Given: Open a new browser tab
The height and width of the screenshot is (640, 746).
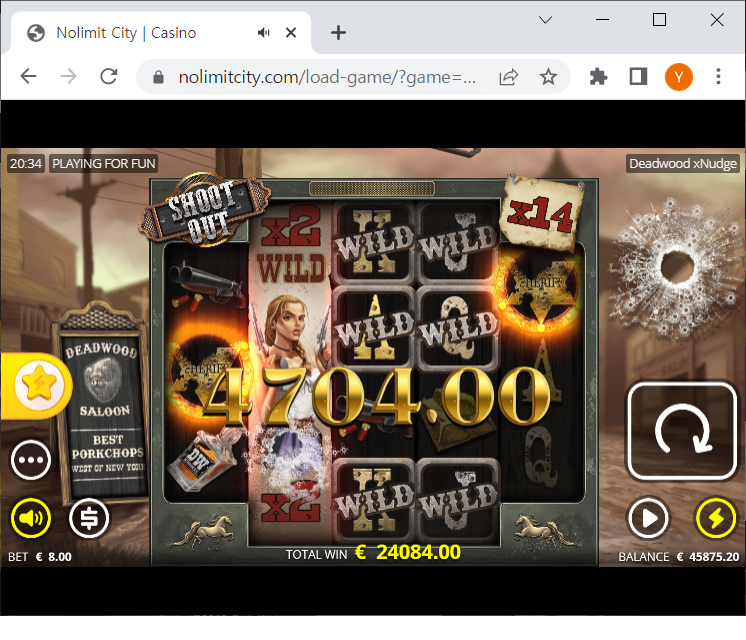Looking at the screenshot, I should coord(338,32).
